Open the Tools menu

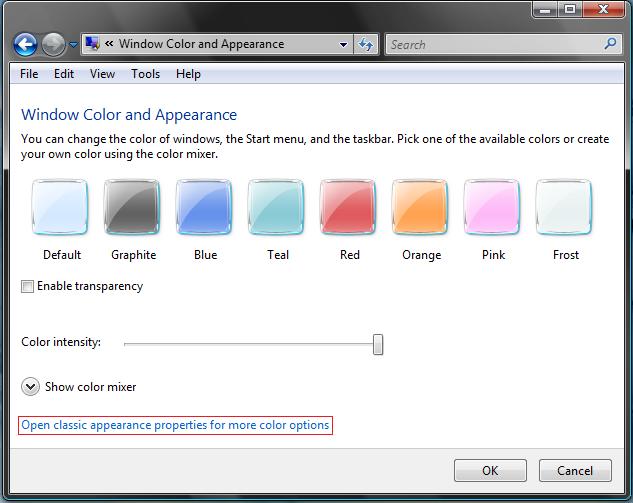click(145, 74)
